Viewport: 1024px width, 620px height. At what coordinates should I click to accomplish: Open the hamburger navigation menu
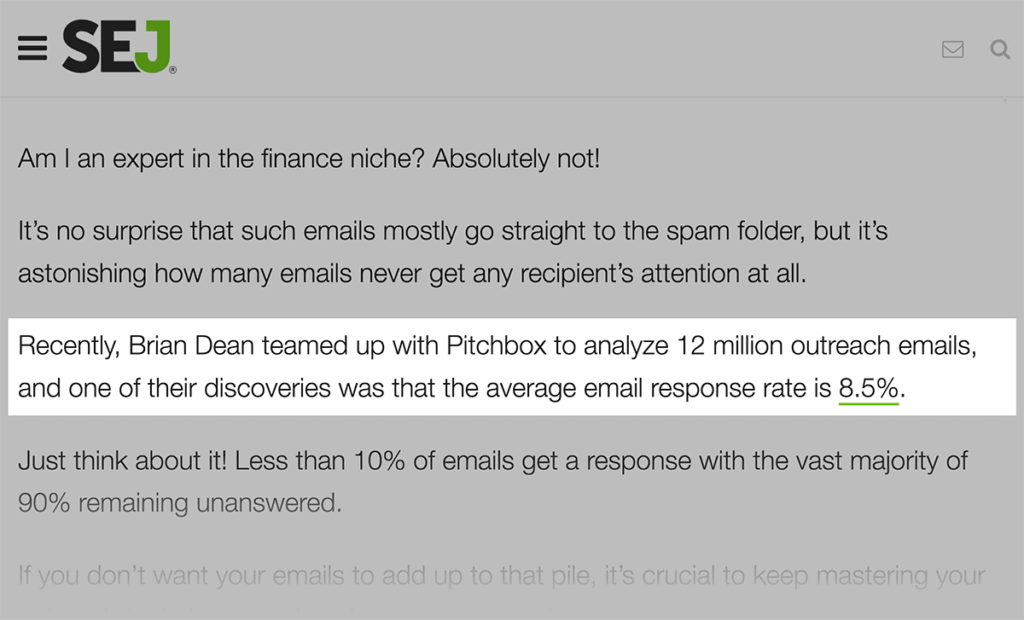(32, 48)
